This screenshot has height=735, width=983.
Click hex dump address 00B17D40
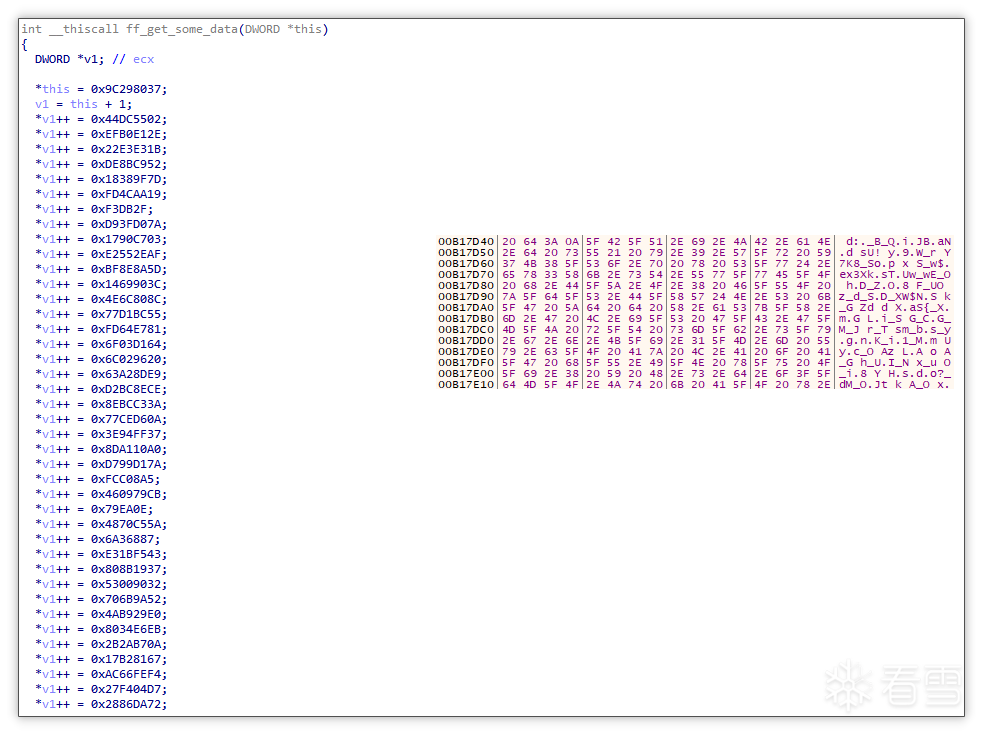tap(466, 242)
